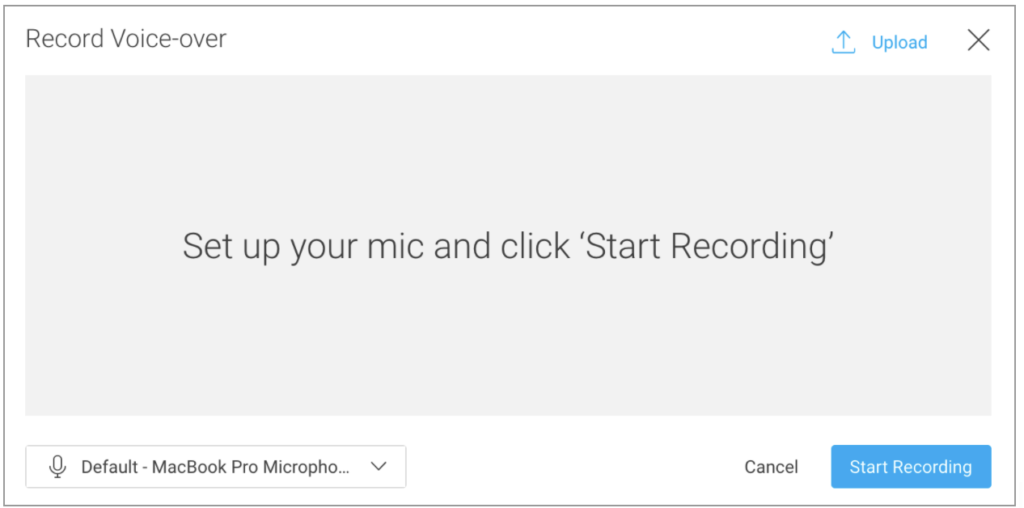Click the truncated MacBook Pro Micropho... label
1024x508 pixels.
pos(216,467)
